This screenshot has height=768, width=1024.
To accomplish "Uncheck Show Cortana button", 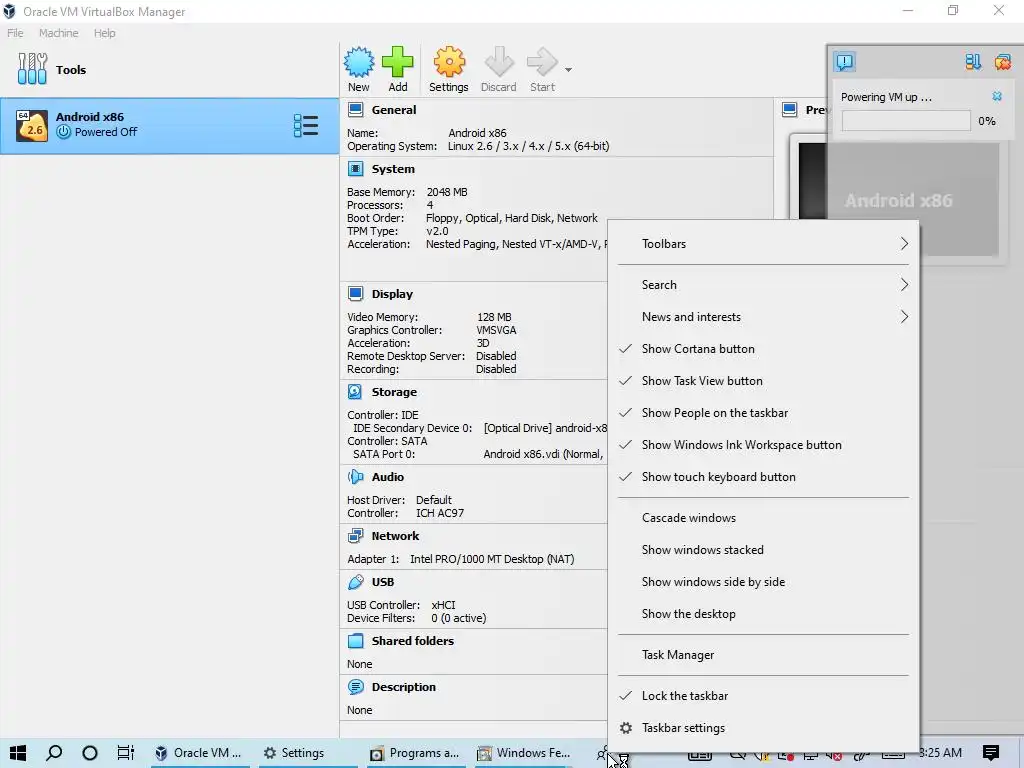I will (763, 349).
